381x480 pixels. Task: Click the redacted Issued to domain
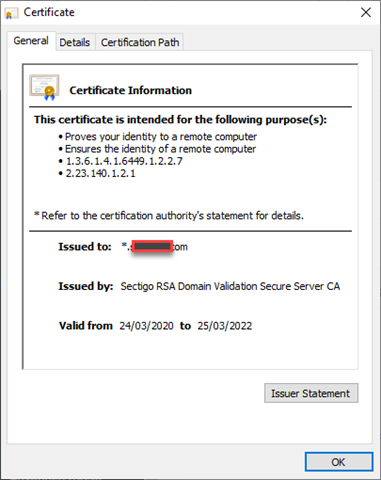click(x=155, y=247)
